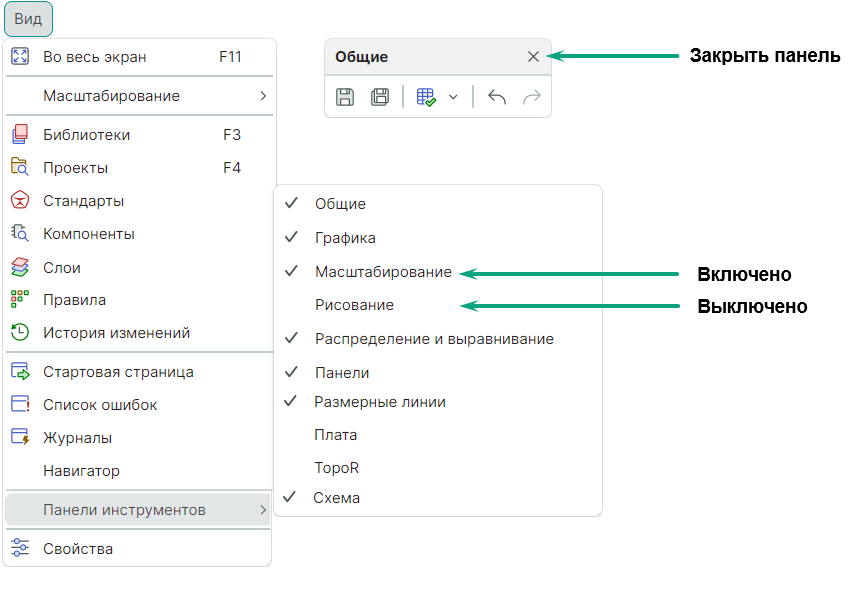Open Библиотеки from the Вид menu
The width and height of the screenshot is (849, 595).
tap(86, 135)
